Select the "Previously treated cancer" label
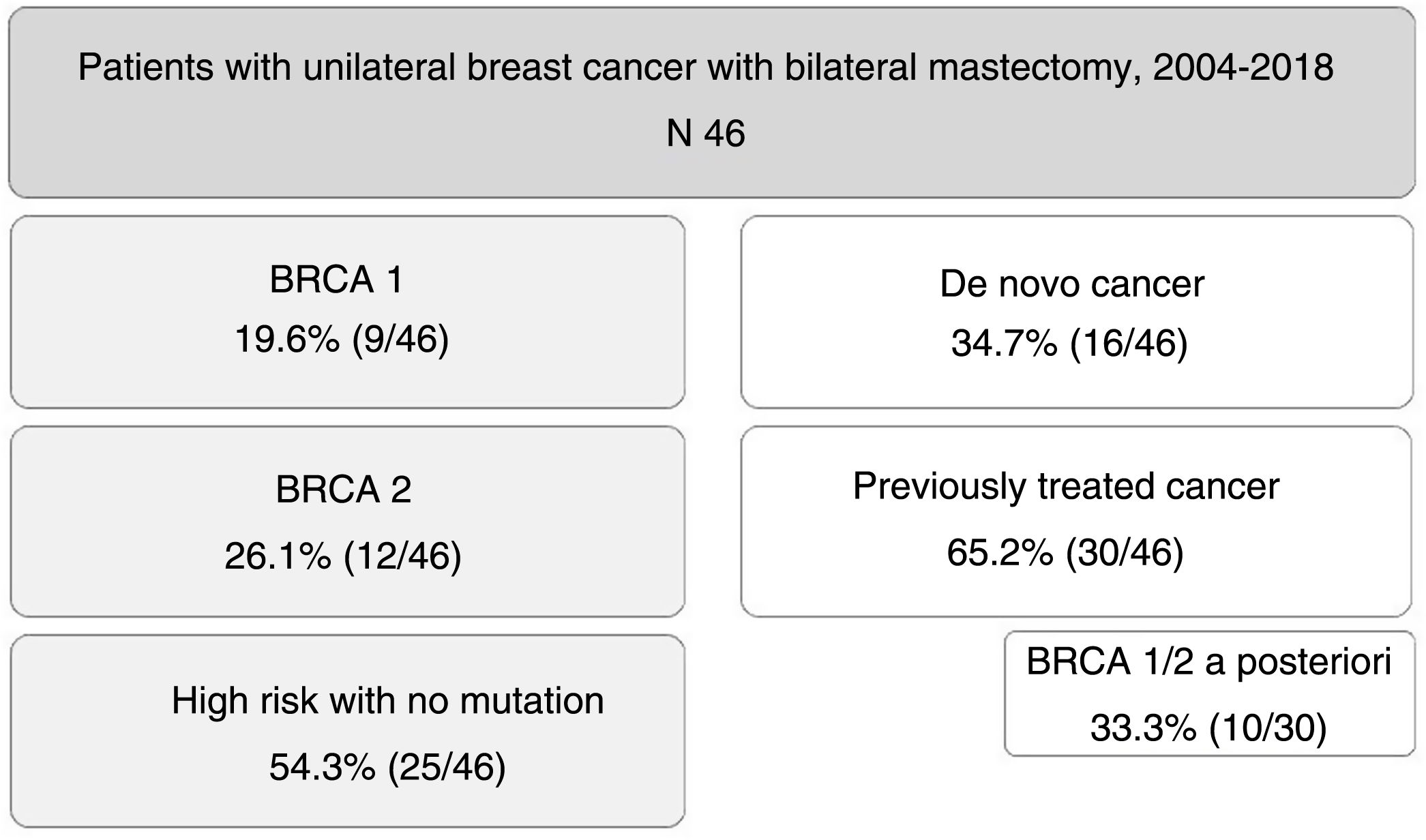This screenshot has width=1426, height=840. click(1065, 486)
